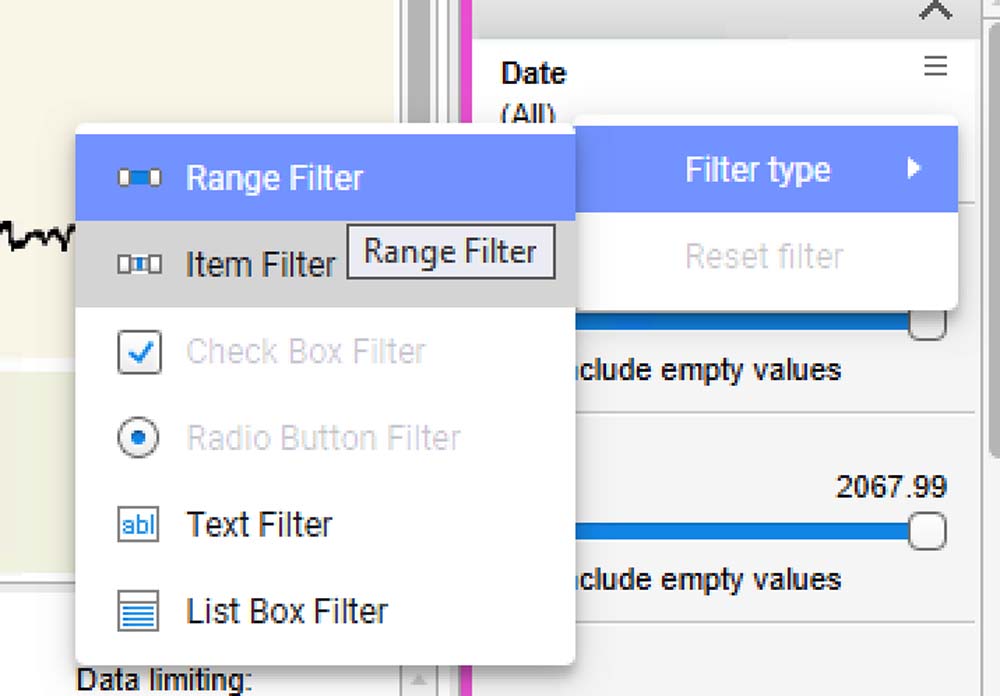The width and height of the screenshot is (1000, 696).
Task: Click the slider handle below 2067.99
Action: point(927,531)
